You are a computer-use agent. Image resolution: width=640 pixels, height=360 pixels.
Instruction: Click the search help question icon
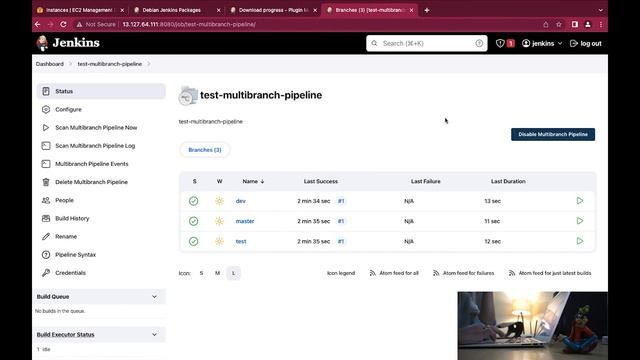point(479,43)
